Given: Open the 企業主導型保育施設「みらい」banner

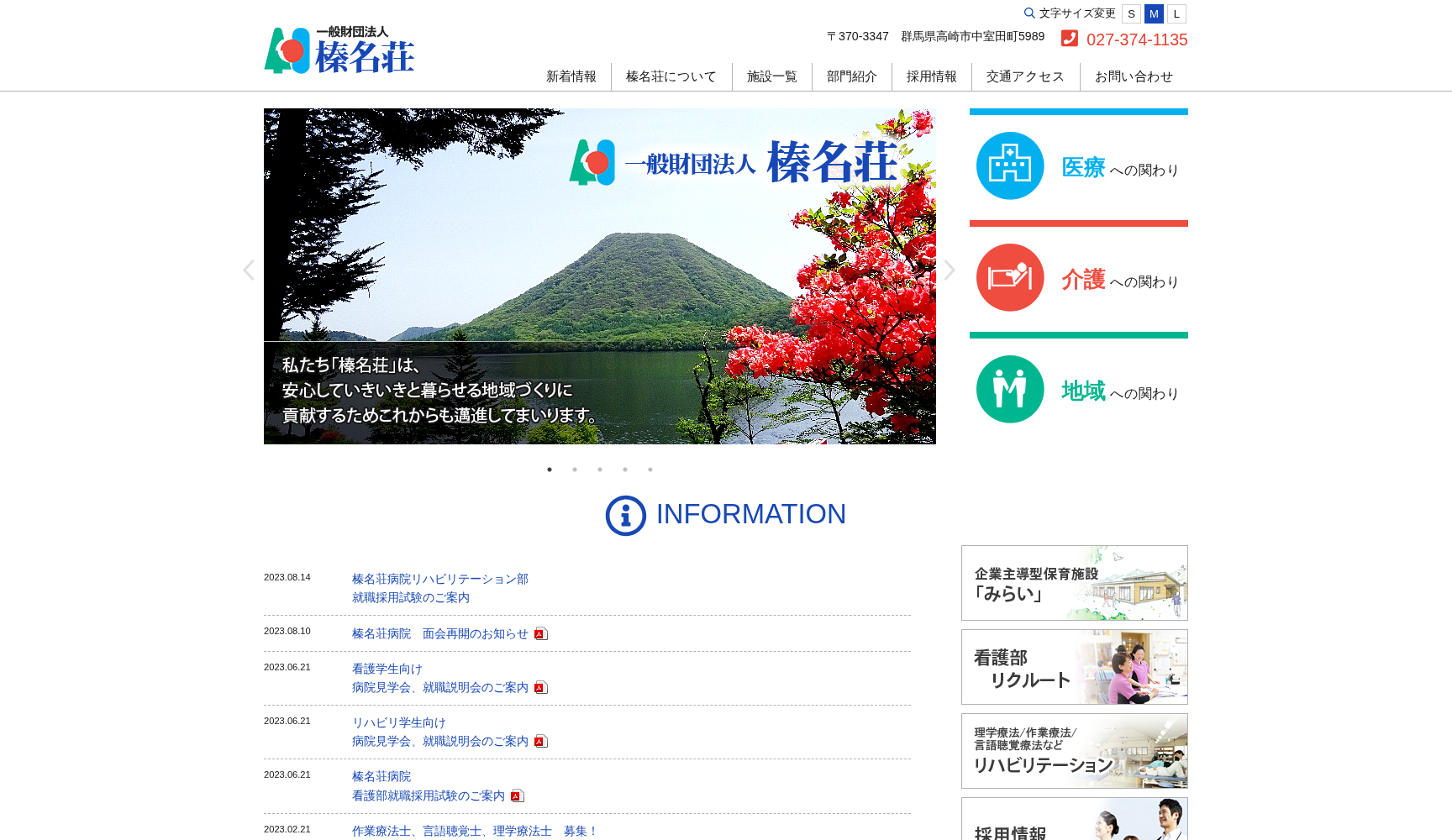Looking at the screenshot, I should 1074,582.
